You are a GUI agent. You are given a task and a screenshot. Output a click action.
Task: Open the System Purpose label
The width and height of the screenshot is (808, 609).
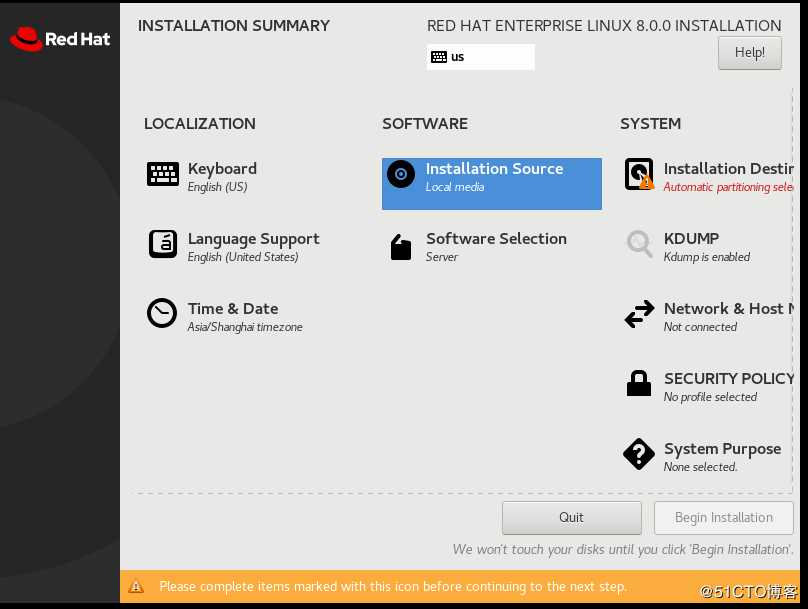point(722,449)
